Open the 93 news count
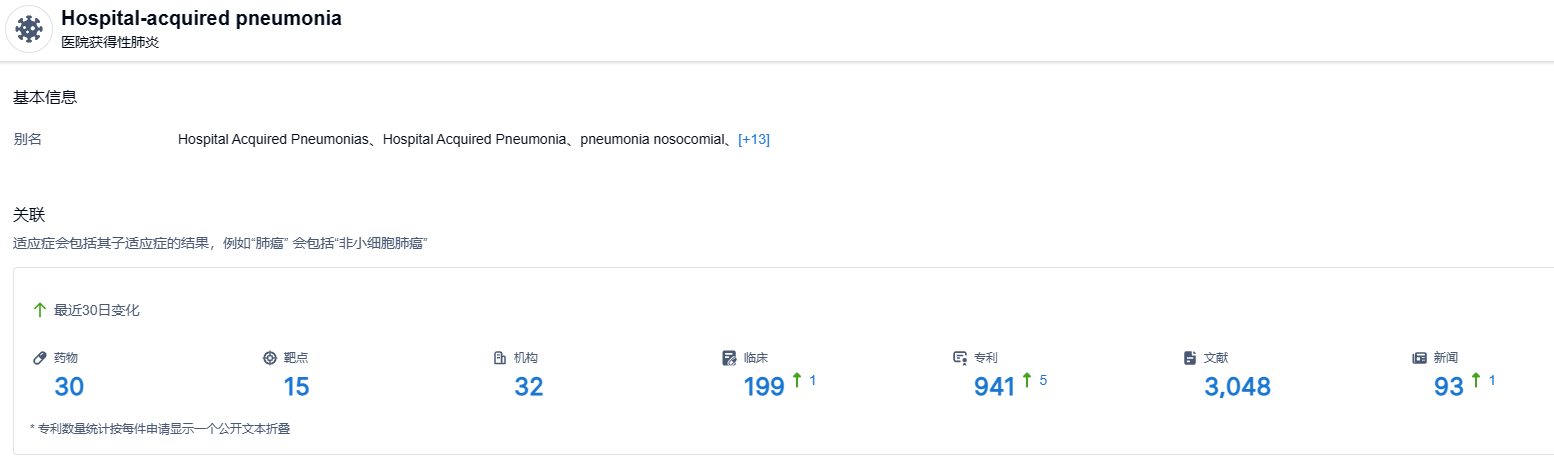 pyautogui.click(x=1448, y=387)
